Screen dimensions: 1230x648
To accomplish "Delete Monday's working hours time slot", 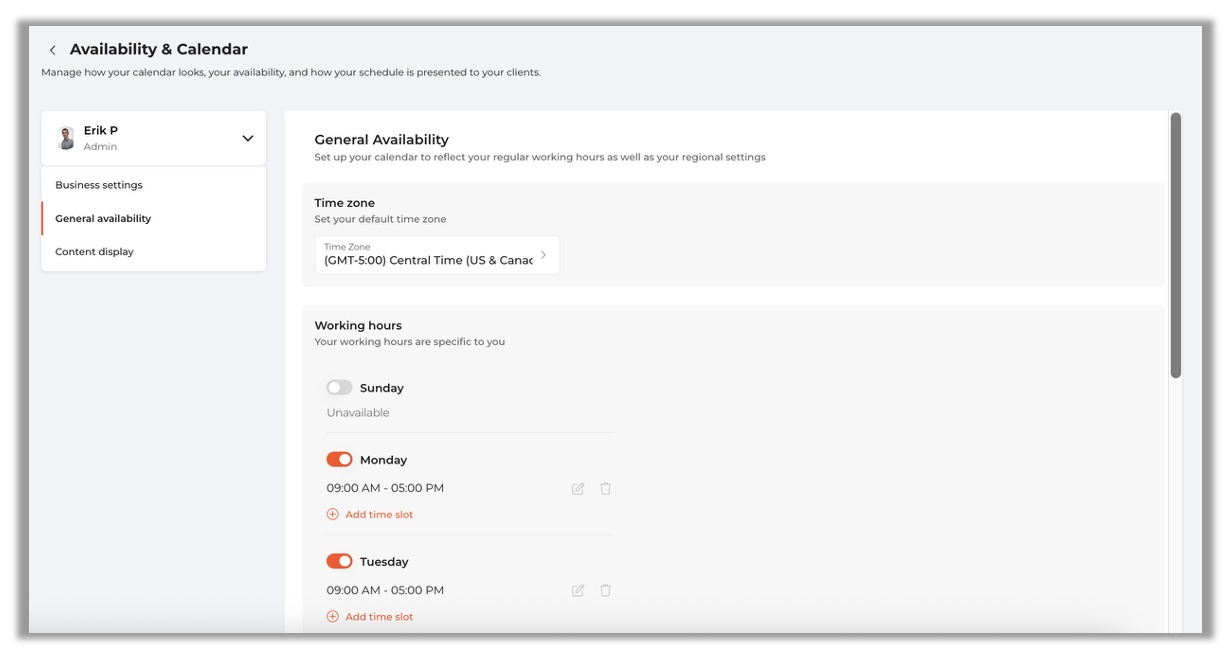I will tap(605, 489).
